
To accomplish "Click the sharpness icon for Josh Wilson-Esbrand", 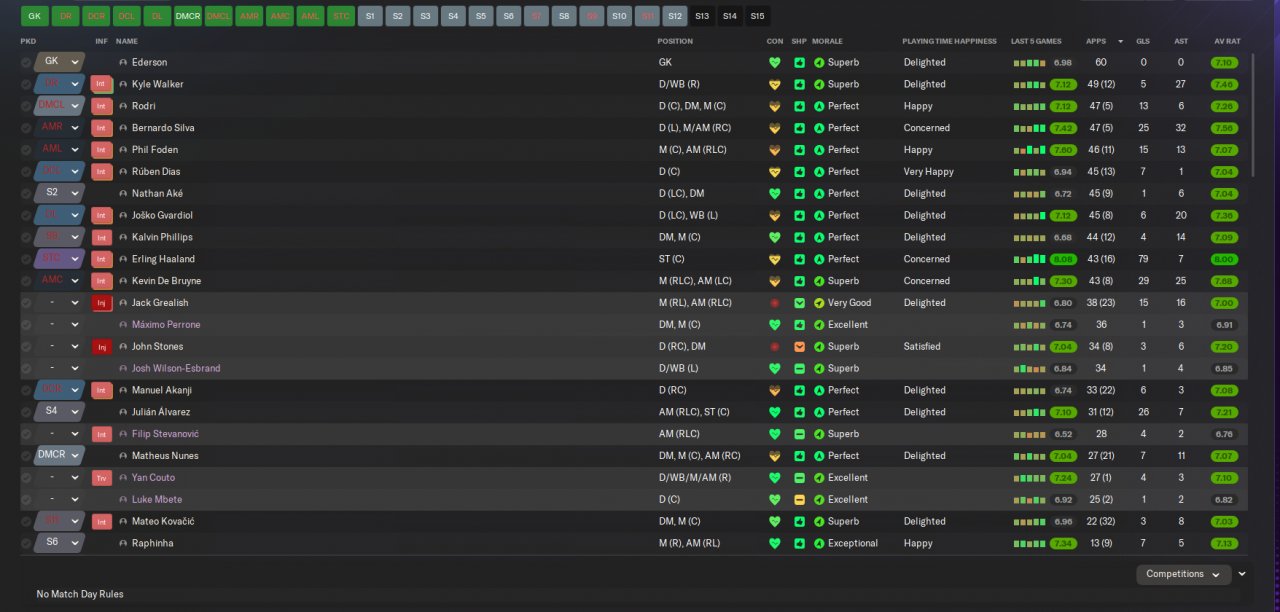I will [800, 369].
